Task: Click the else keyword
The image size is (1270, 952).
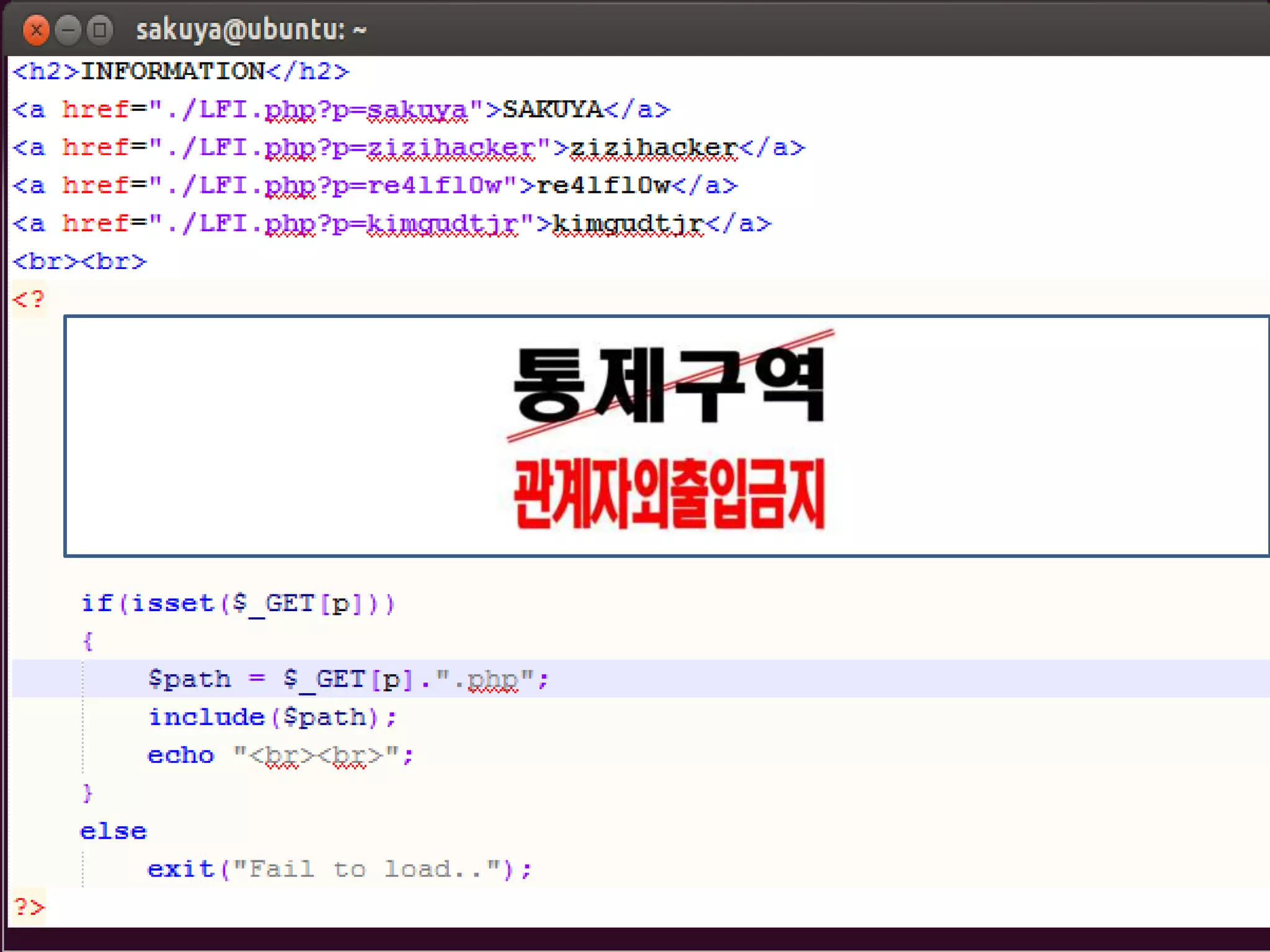Action: coord(113,831)
